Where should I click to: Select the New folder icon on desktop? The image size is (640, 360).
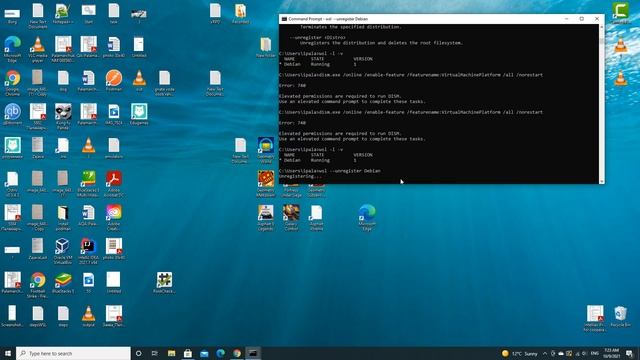point(266,47)
